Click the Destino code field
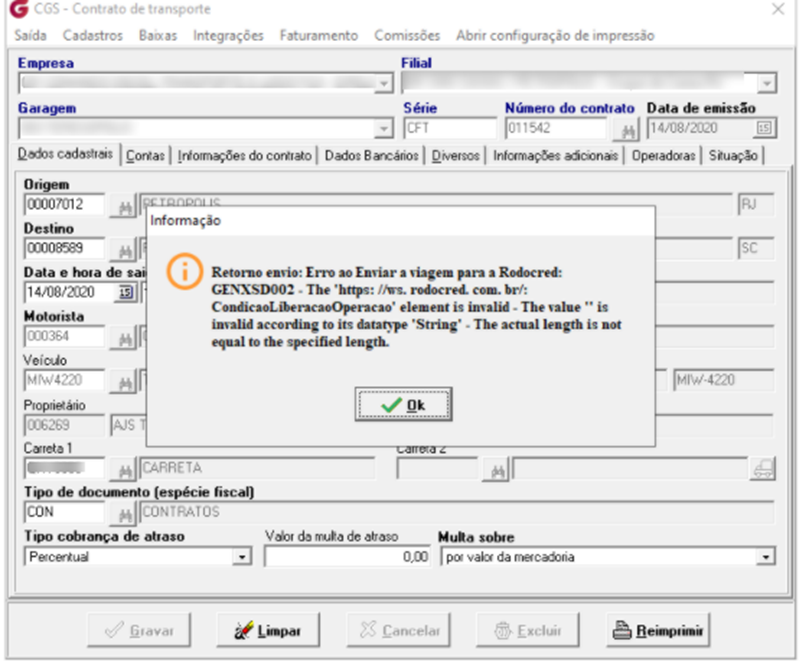Screen dimensions: 809x661 [x=64, y=248]
